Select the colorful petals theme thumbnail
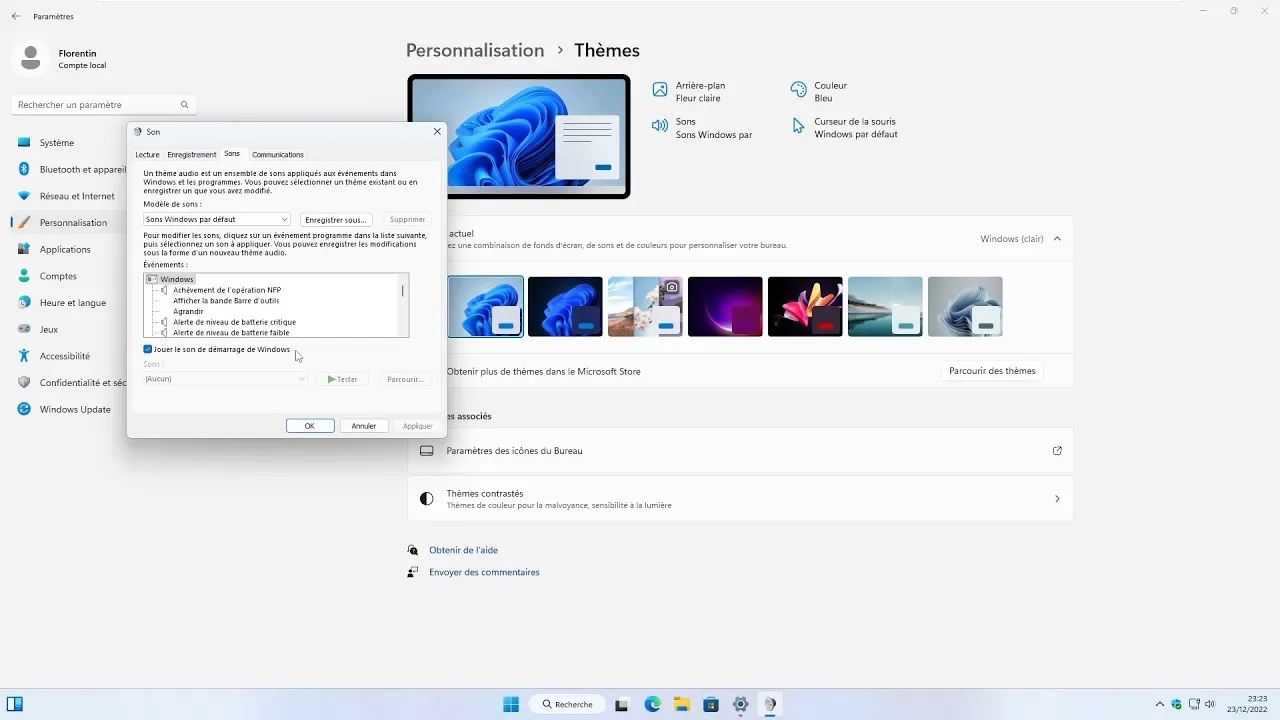The height and width of the screenshot is (720, 1280). tap(805, 306)
